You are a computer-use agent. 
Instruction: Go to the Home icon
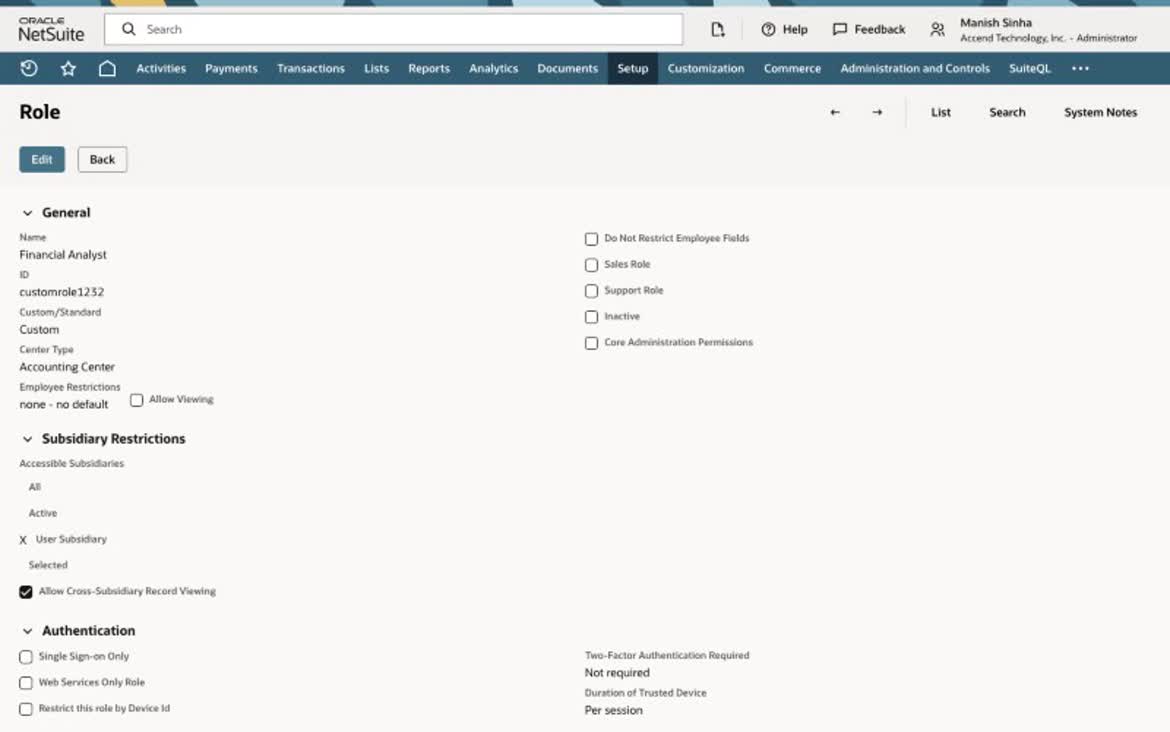tap(107, 69)
